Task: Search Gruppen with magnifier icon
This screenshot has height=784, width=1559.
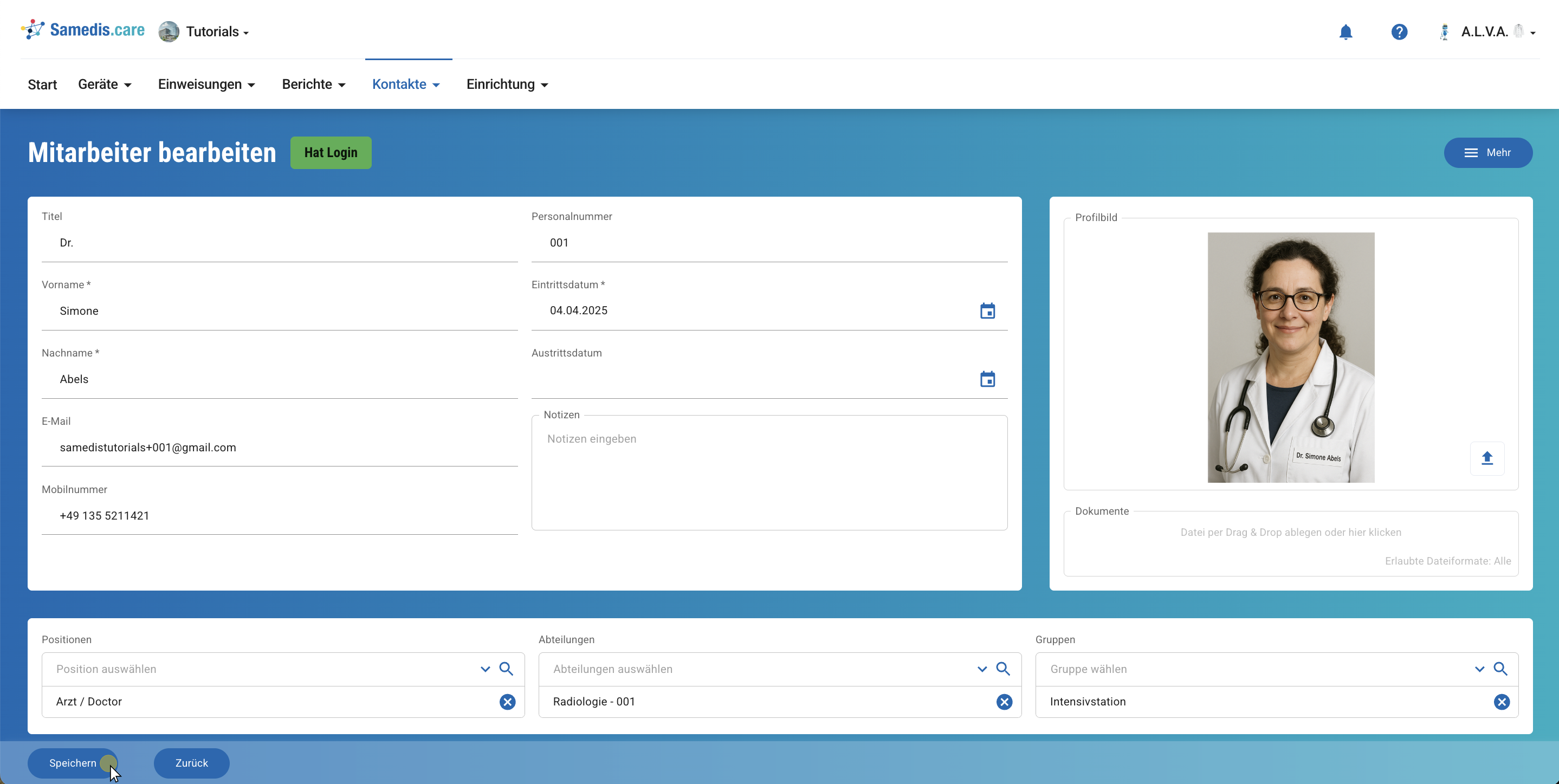Action: [x=1500, y=669]
